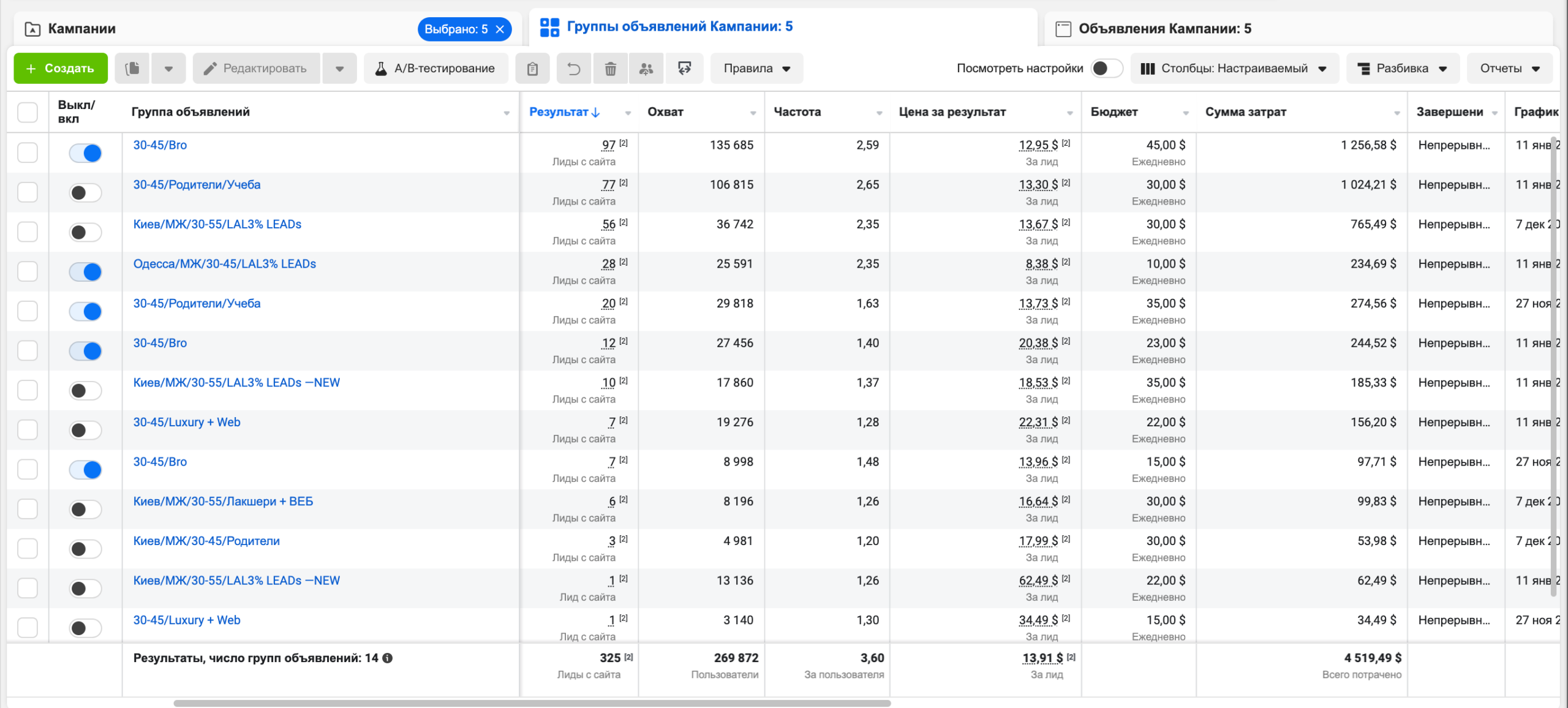The image size is (1568, 708).
Task: Click A/B-тестирование button
Action: [436, 69]
